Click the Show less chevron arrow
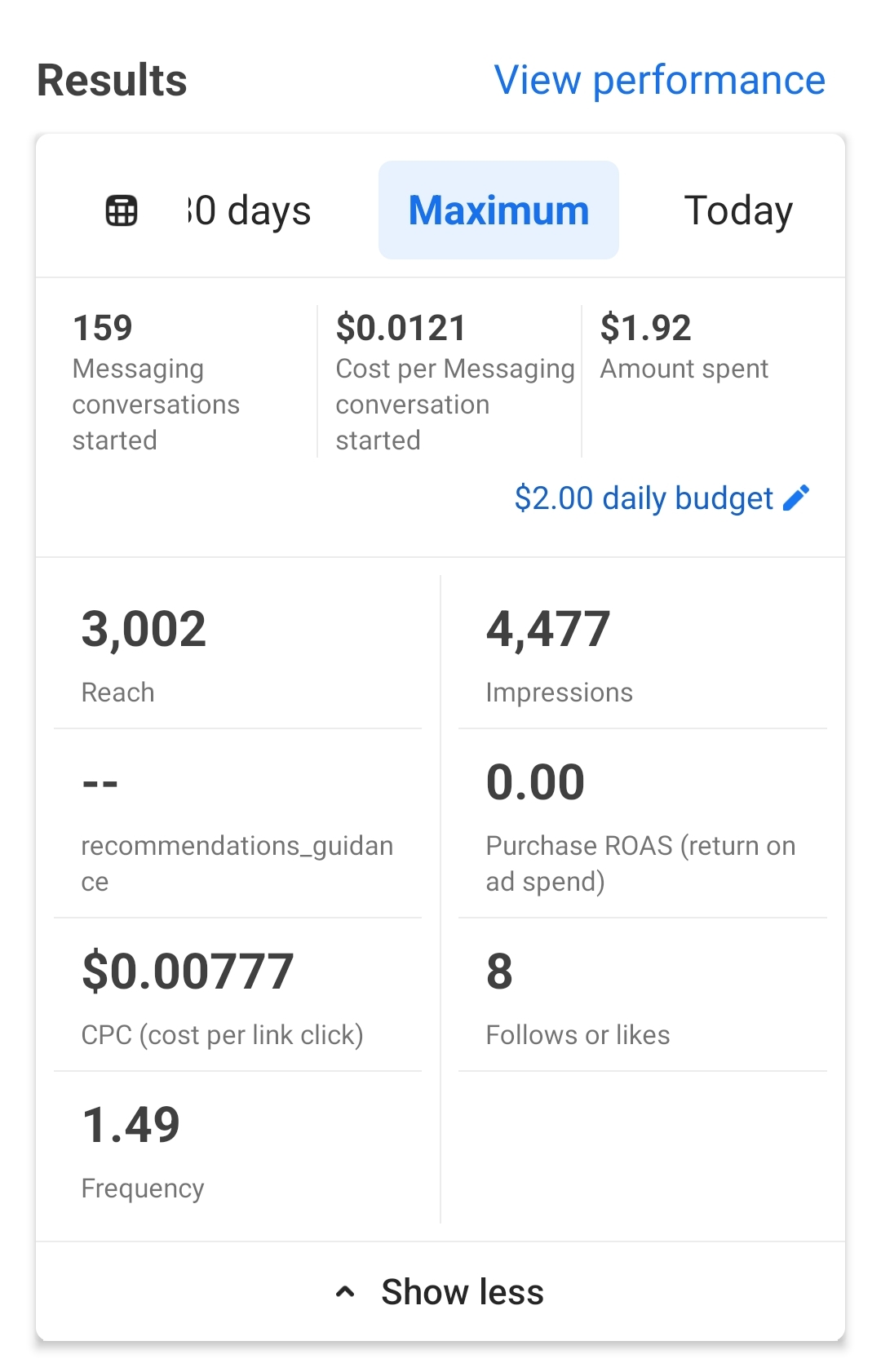 (x=345, y=1292)
